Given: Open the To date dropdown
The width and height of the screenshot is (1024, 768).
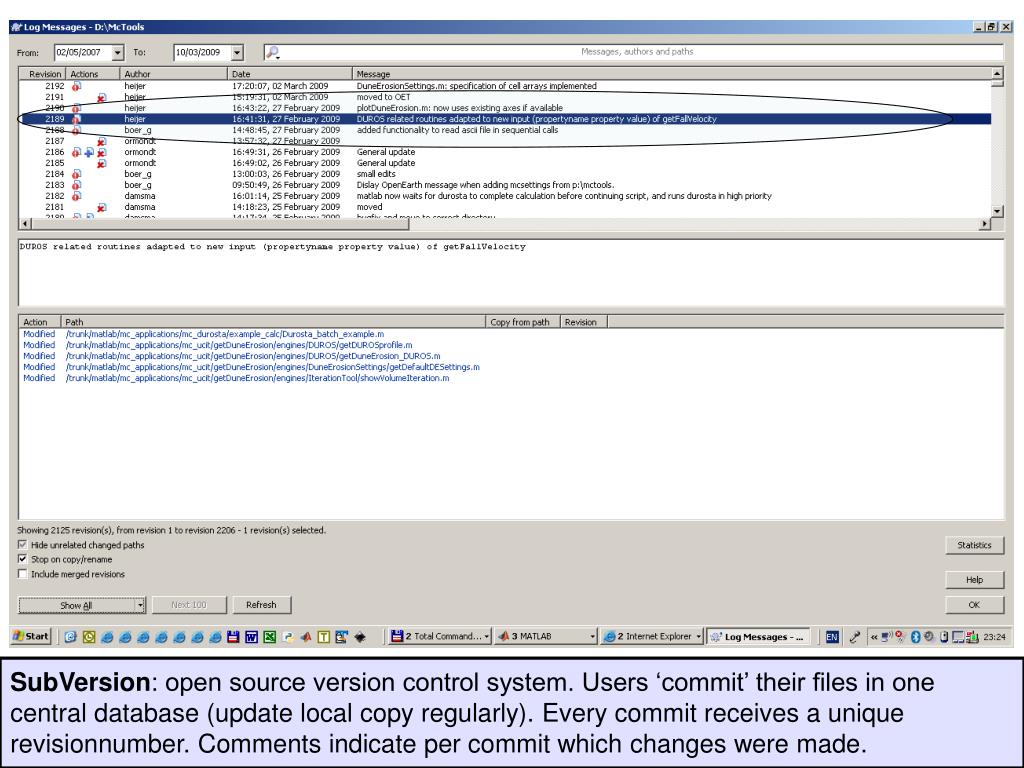Looking at the screenshot, I should click(237, 52).
